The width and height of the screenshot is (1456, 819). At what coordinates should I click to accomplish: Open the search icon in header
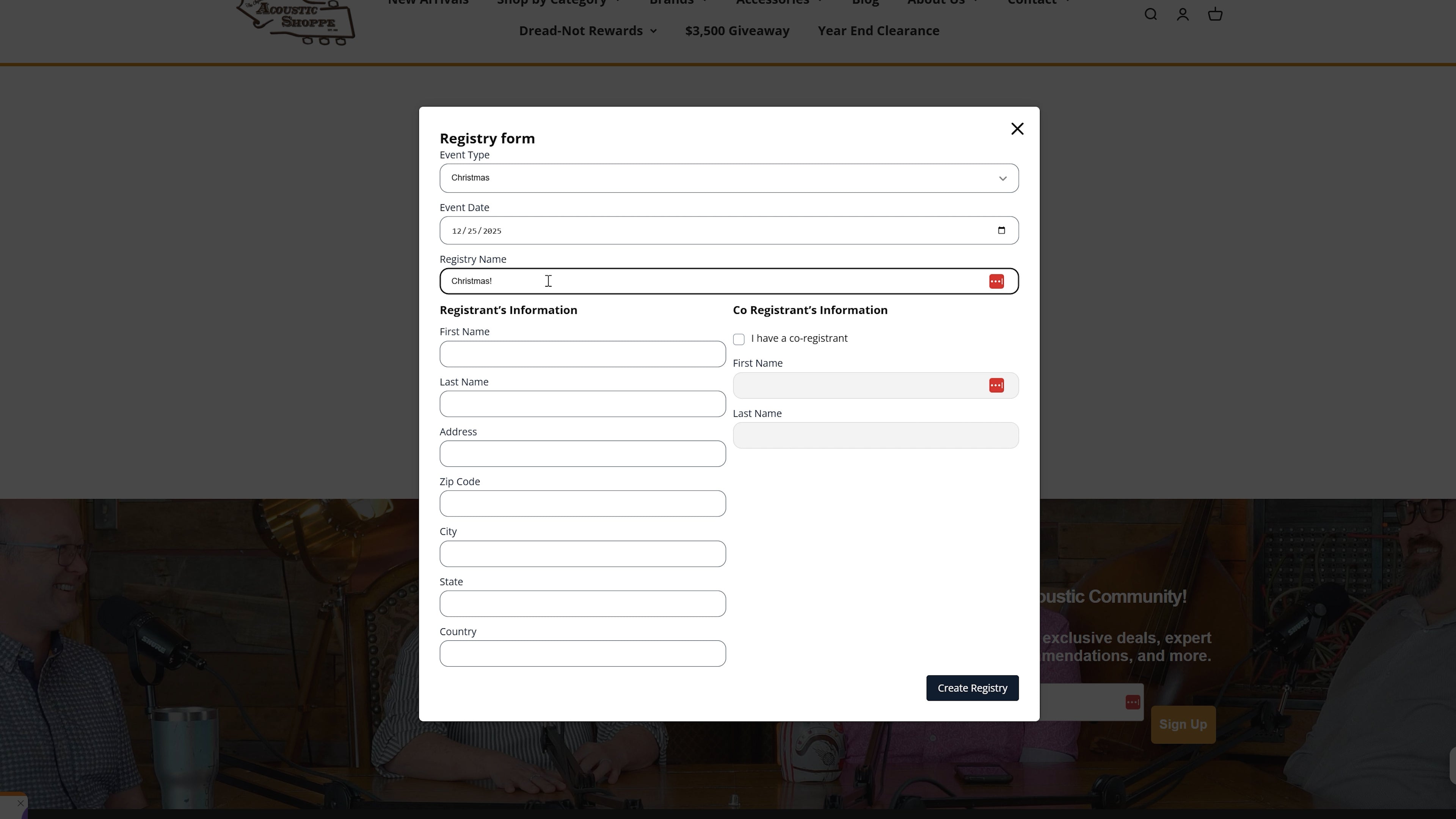(x=1150, y=14)
